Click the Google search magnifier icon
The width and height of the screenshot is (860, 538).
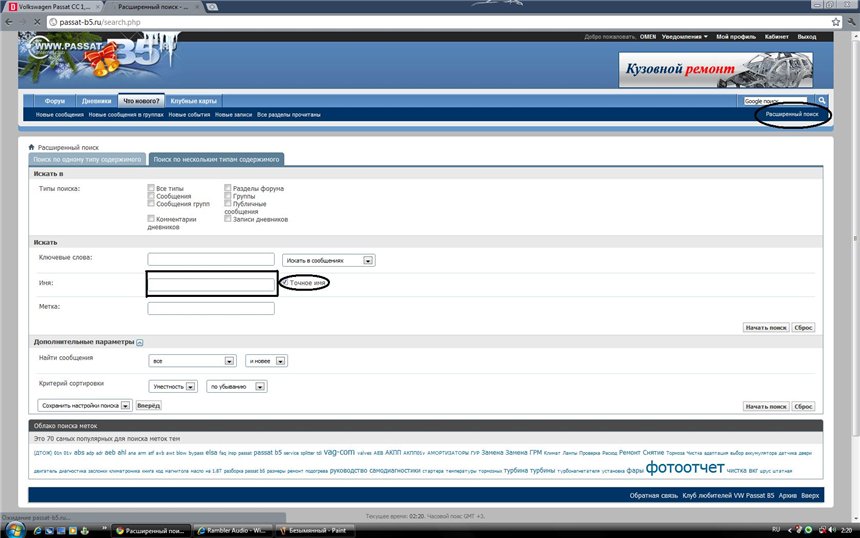822,101
